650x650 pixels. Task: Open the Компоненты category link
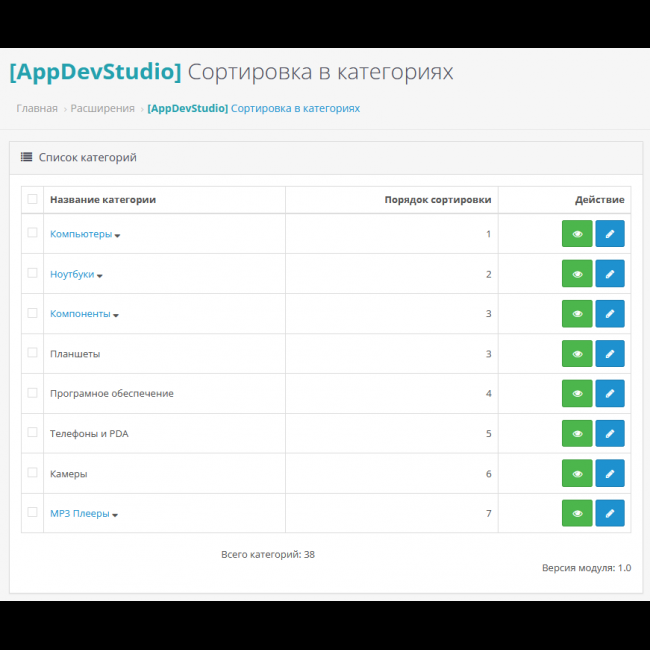(80, 314)
